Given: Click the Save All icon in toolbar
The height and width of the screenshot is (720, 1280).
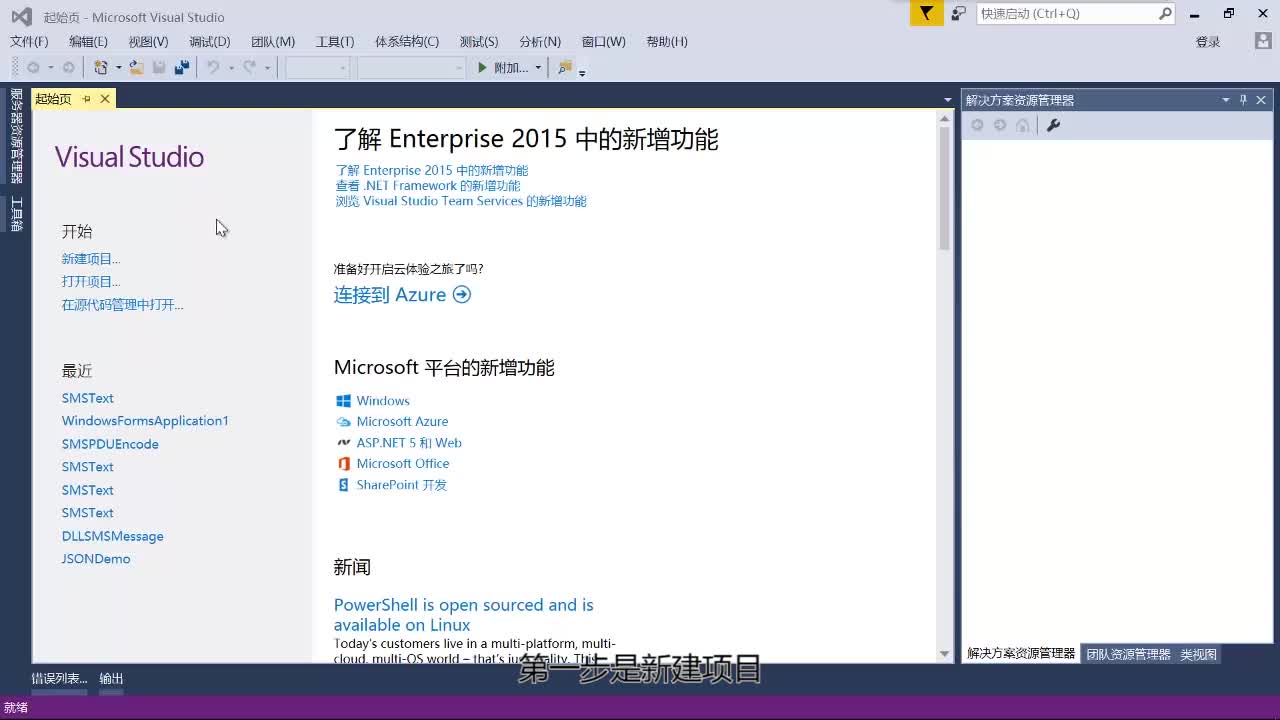Looking at the screenshot, I should pyautogui.click(x=181, y=67).
